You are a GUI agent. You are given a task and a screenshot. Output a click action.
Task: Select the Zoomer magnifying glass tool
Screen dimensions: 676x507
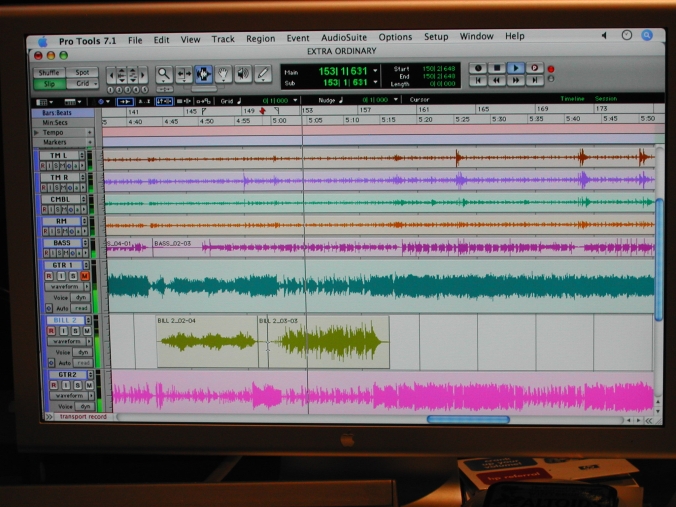163,75
